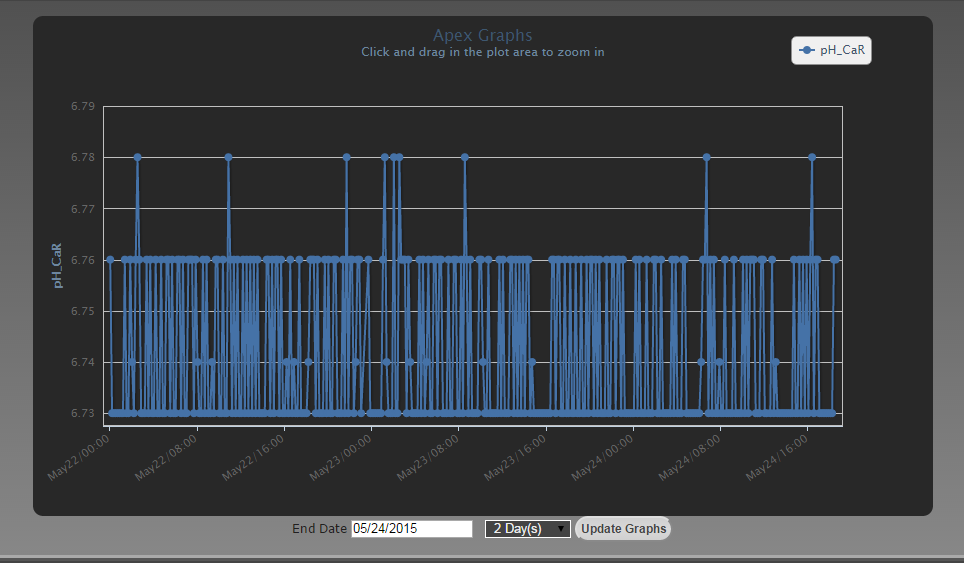964x563 pixels.
Task: Click the 6.73 y-axis label
Action: [x=83, y=413]
